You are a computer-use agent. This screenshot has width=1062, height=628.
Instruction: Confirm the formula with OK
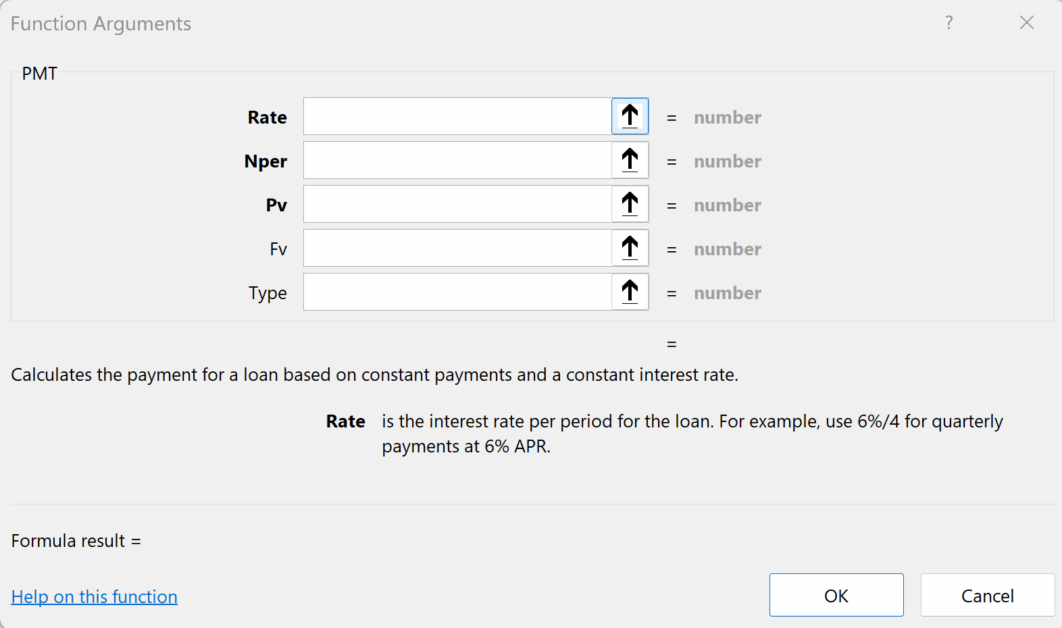pyautogui.click(x=836, y=595)
